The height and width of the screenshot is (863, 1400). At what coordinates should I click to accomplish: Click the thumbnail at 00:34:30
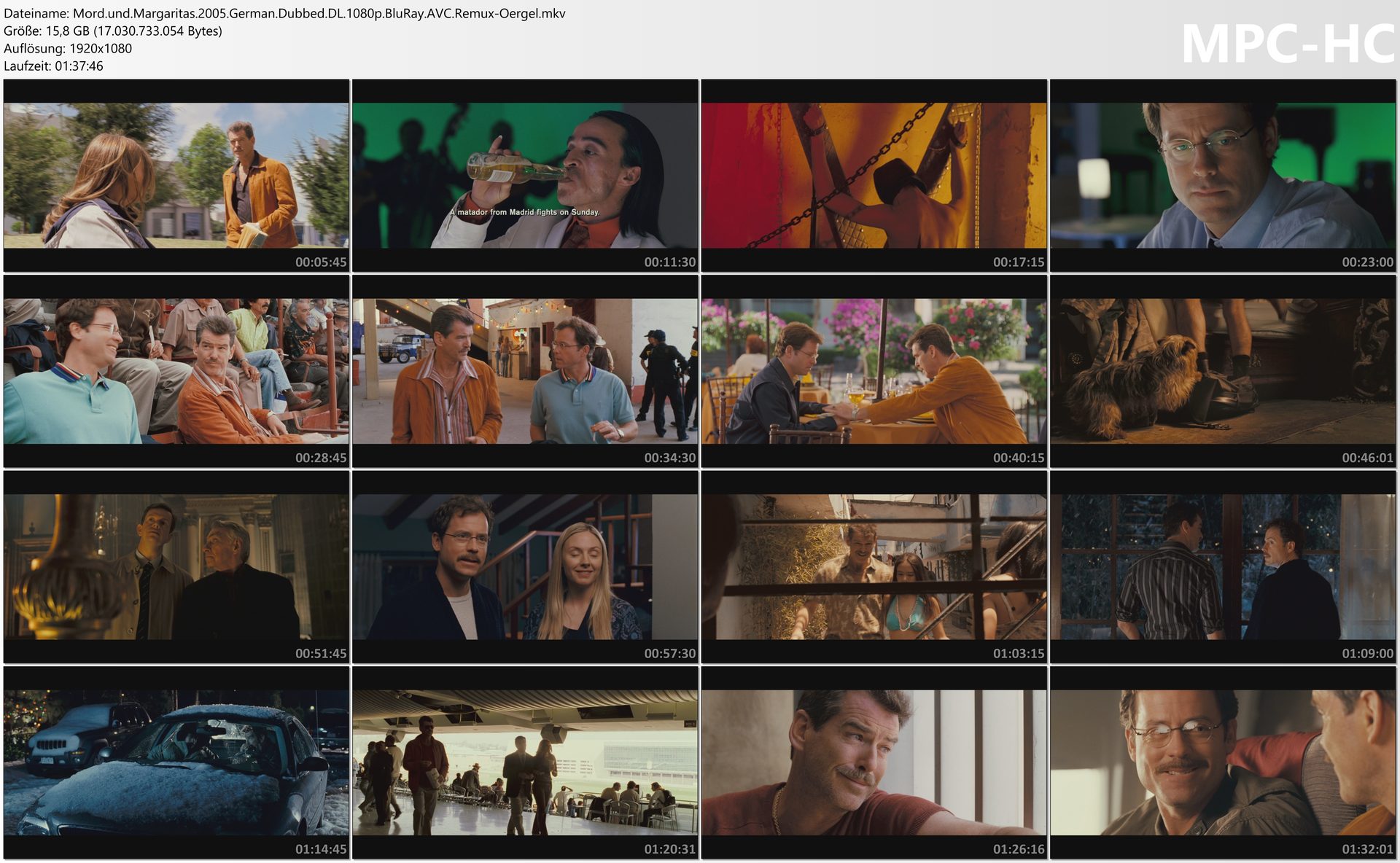pyautogui.click(x=524, y=370)
